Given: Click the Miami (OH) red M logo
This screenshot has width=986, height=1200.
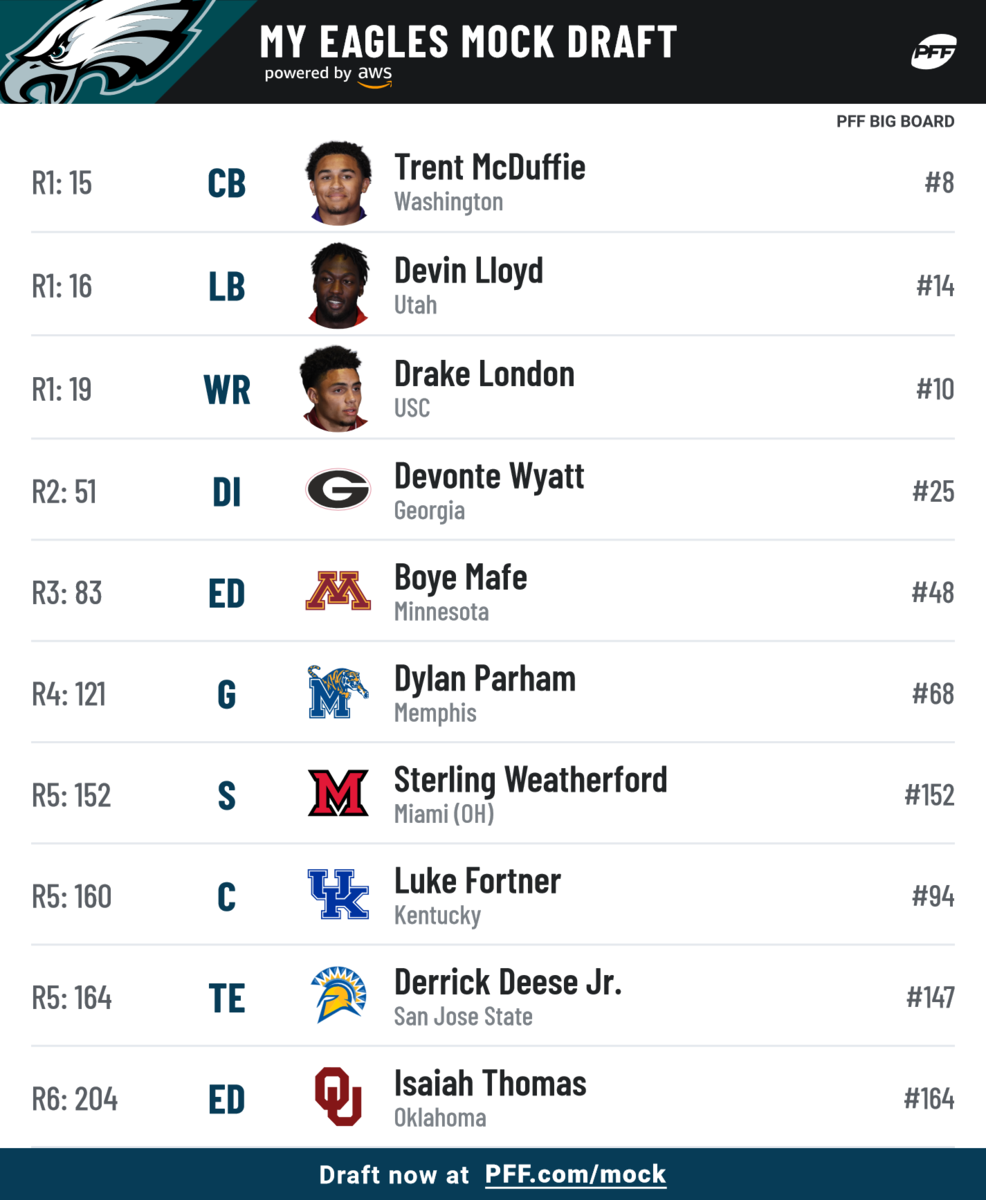Looking at the screenshot, I should coord(338,794).
